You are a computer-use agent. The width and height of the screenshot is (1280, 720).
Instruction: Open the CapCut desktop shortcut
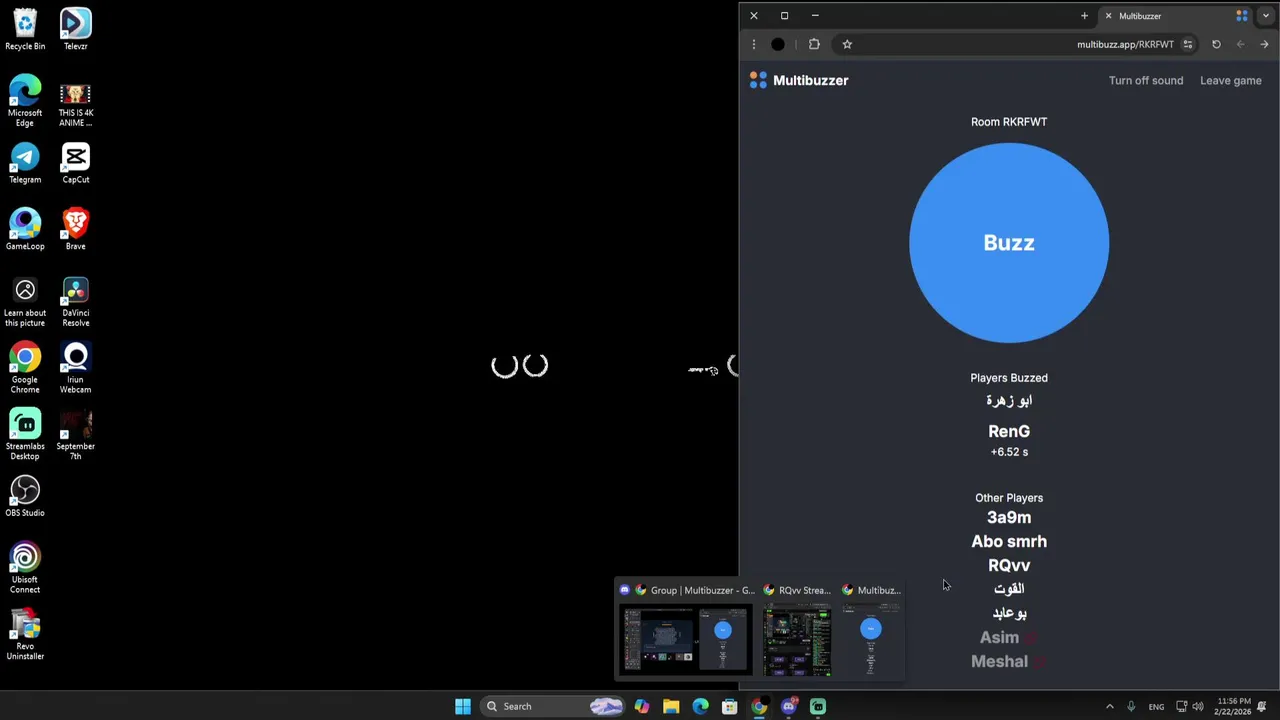[x=75, y=163]
